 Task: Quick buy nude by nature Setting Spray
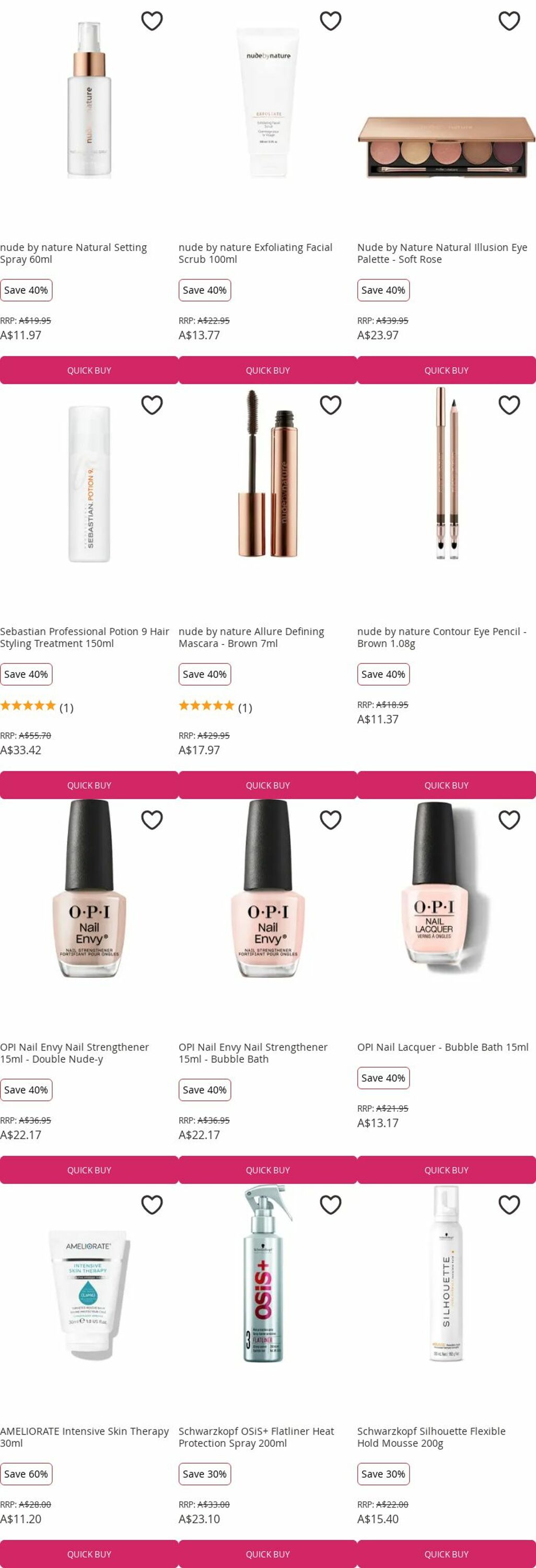tap(89, 370)
